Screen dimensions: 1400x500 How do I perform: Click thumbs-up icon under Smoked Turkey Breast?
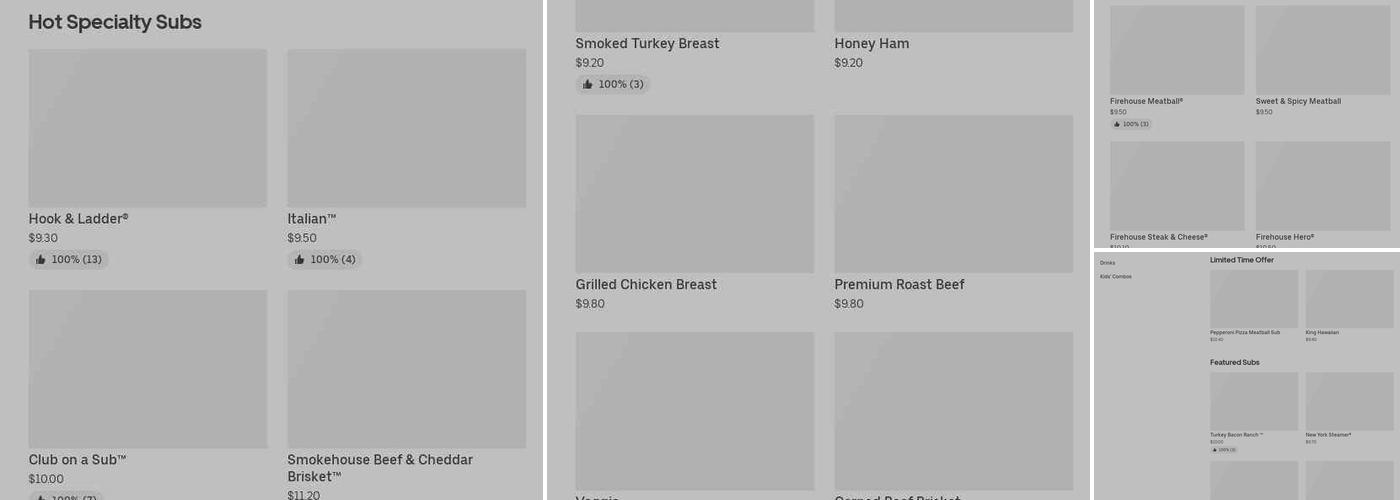pos(588,85)
